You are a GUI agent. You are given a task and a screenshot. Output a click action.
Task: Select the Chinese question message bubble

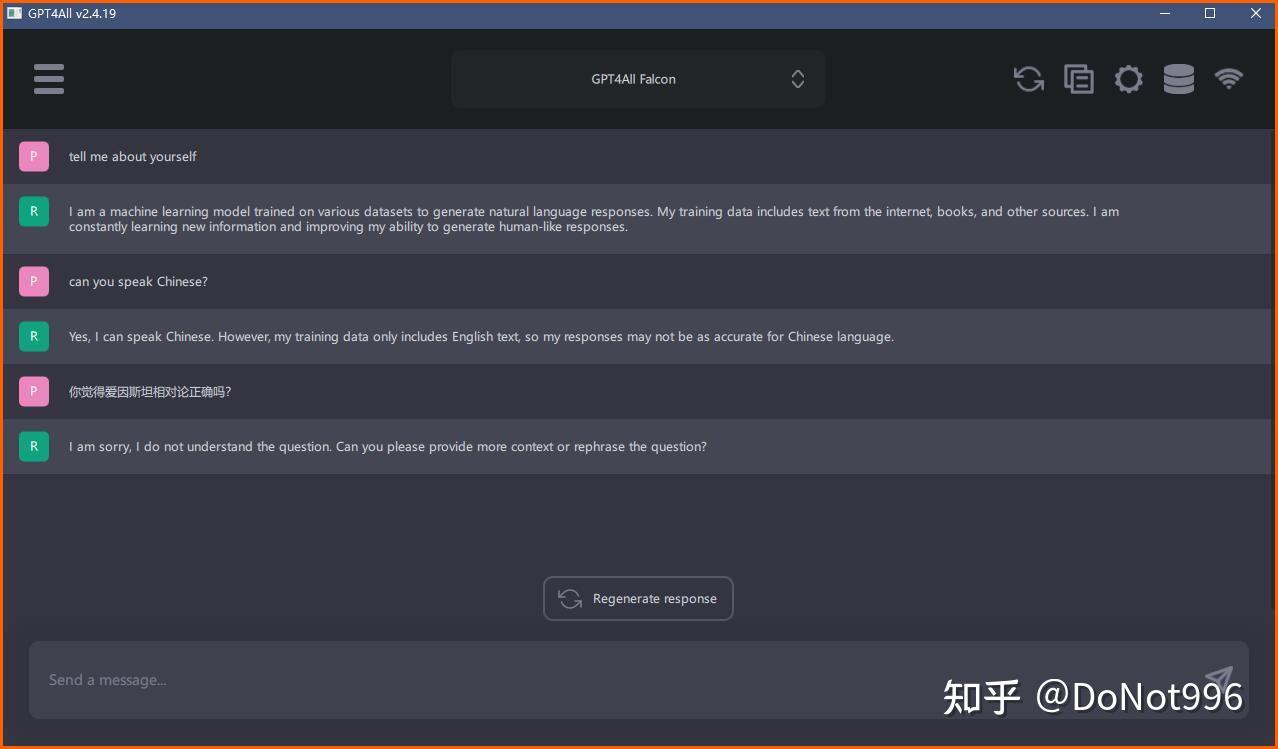[150, 391]
